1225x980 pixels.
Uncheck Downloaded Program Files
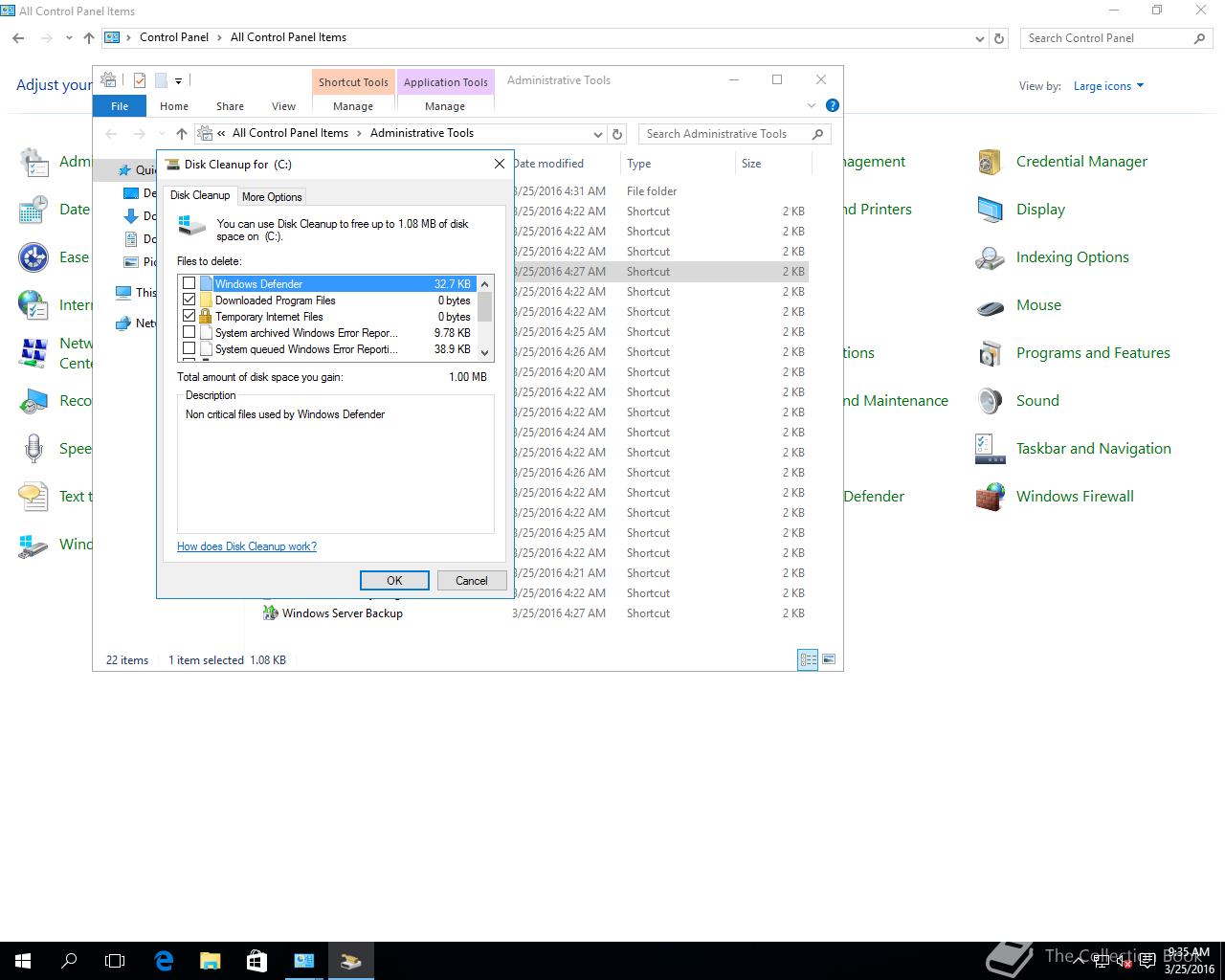tap(189, 301)
